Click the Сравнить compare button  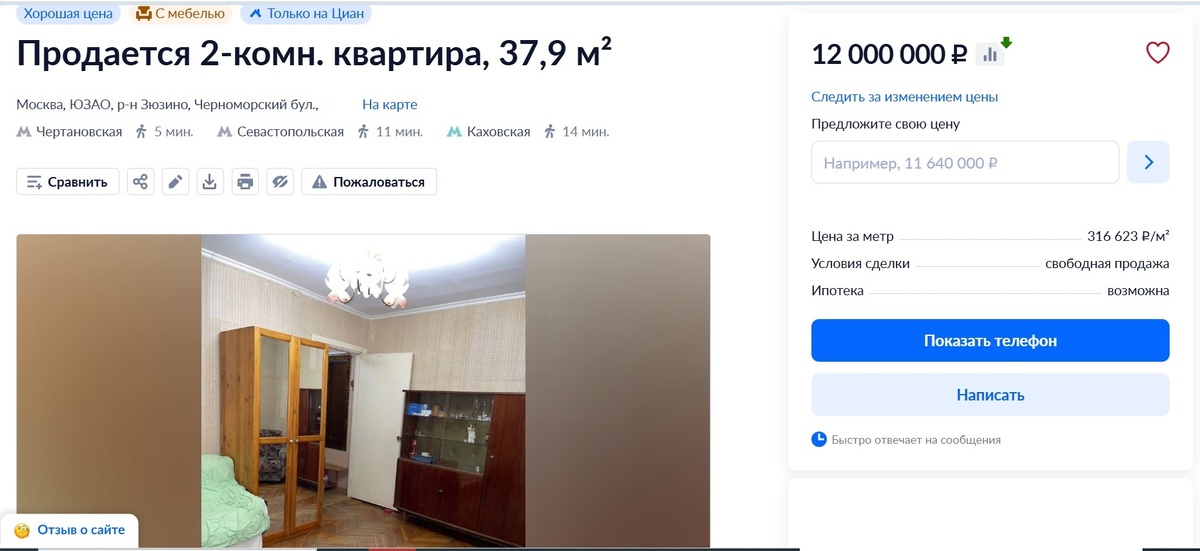pyautogui.click(x=68, y=181)
